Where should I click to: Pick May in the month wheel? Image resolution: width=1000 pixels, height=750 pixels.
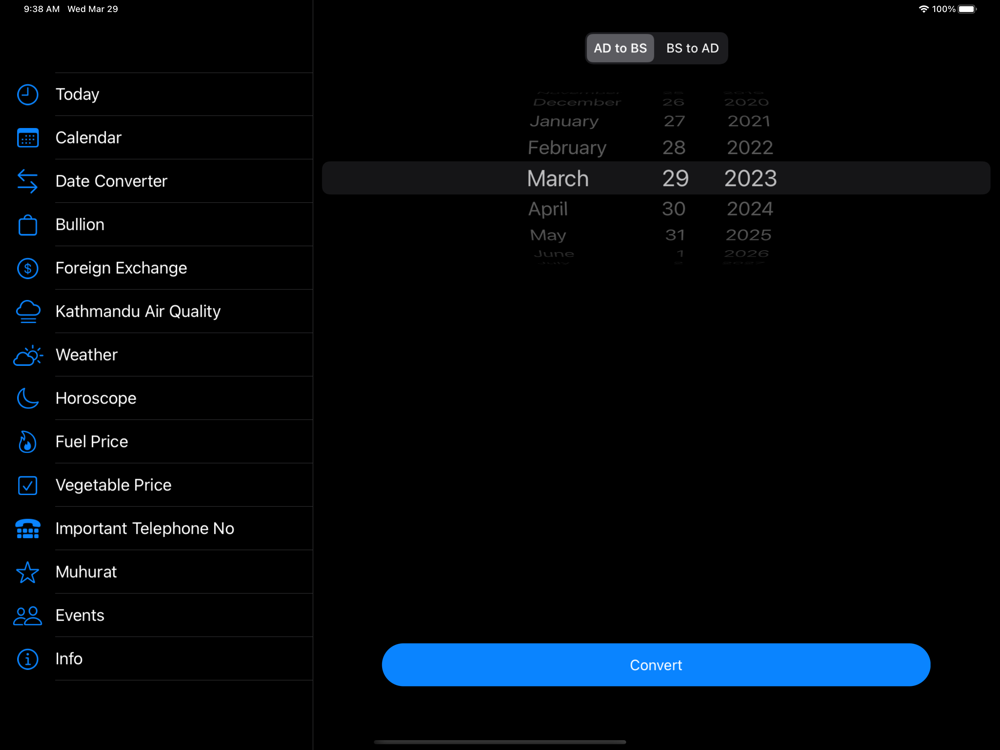[548, 235]
